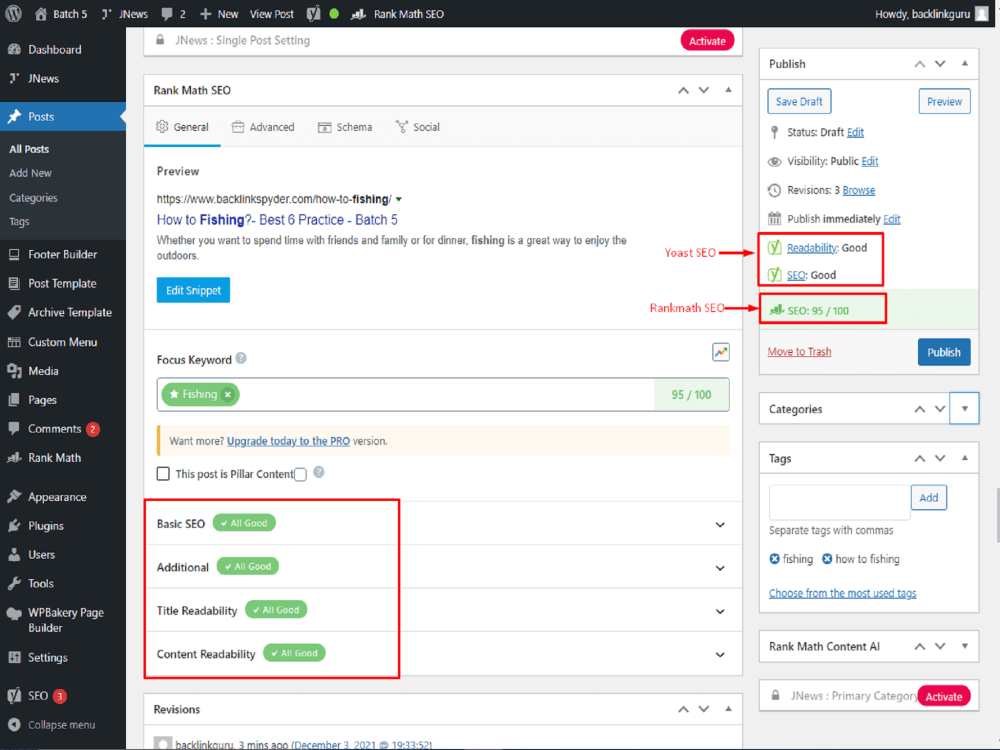The height and width of the screenshot is (750, 1000).
Task: Go to Add New under Posts
Action: 31,173
